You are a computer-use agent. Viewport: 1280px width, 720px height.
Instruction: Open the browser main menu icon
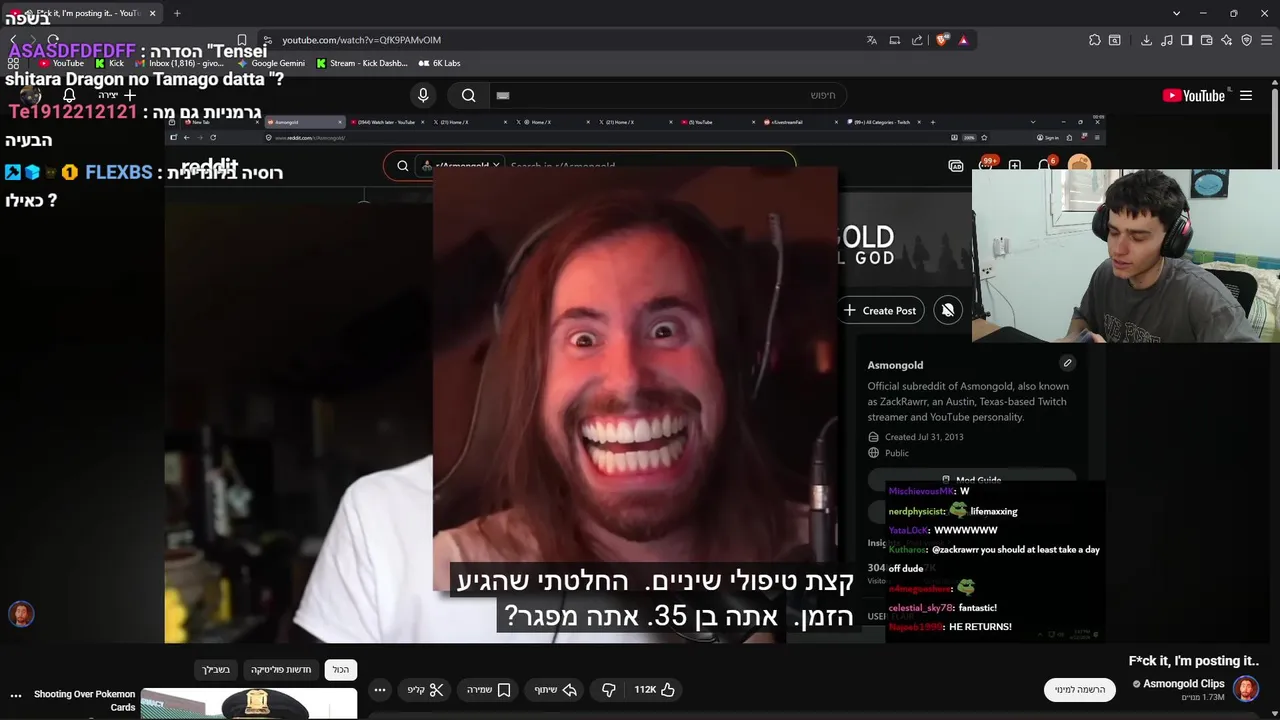coord(1267,40)
